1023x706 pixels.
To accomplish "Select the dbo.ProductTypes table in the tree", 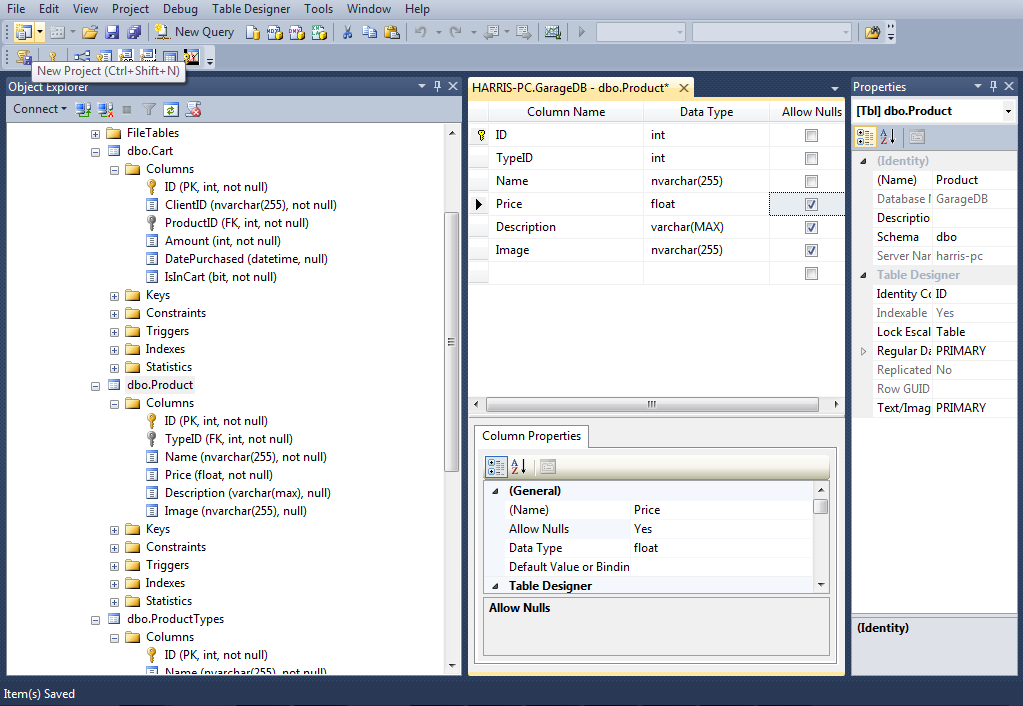I will coord(176,619).
